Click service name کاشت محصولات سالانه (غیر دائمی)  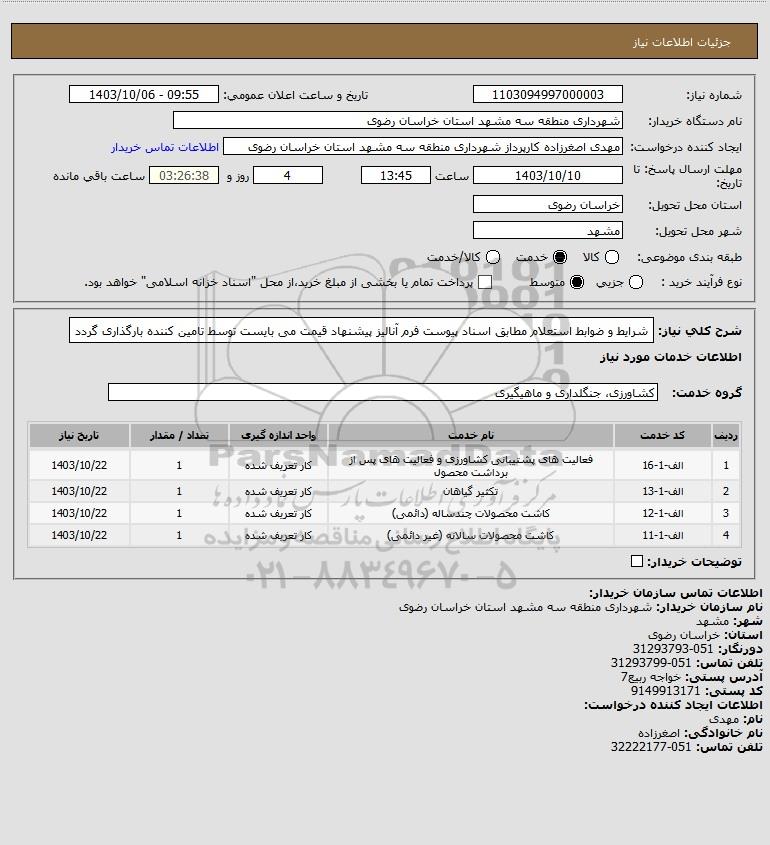[470, 535]
